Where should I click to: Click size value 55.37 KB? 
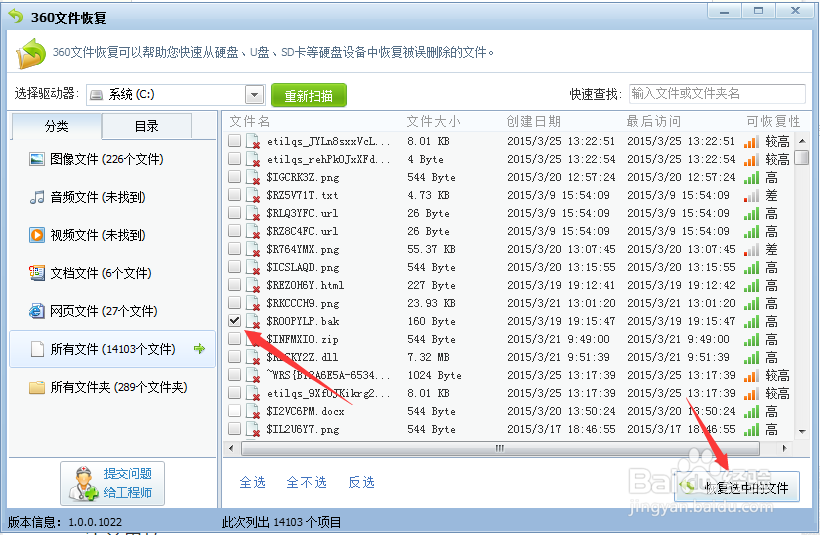pyautogui.click(x=431, y=249)
